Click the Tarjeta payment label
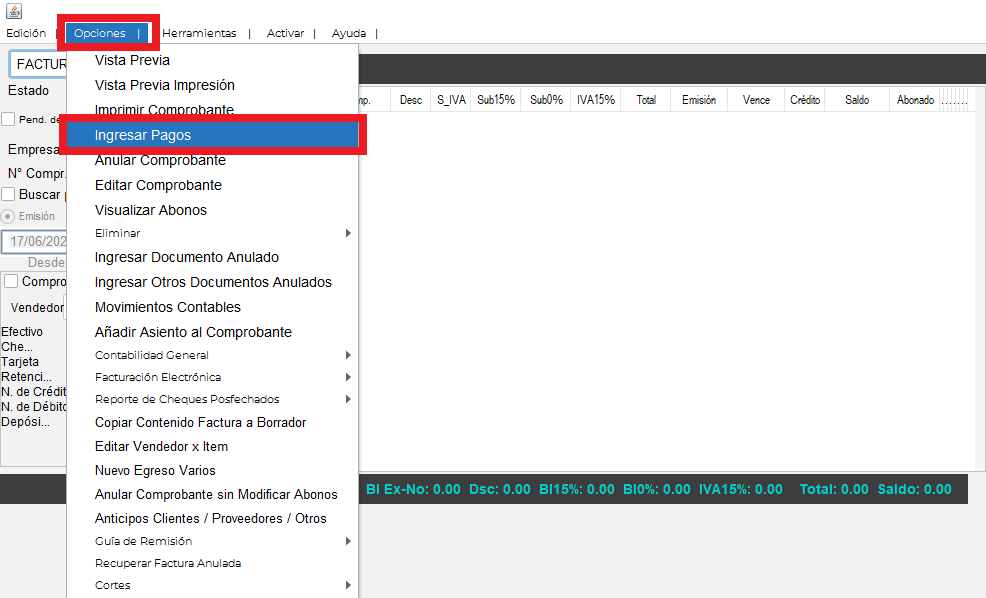 [x=20, y=362]
